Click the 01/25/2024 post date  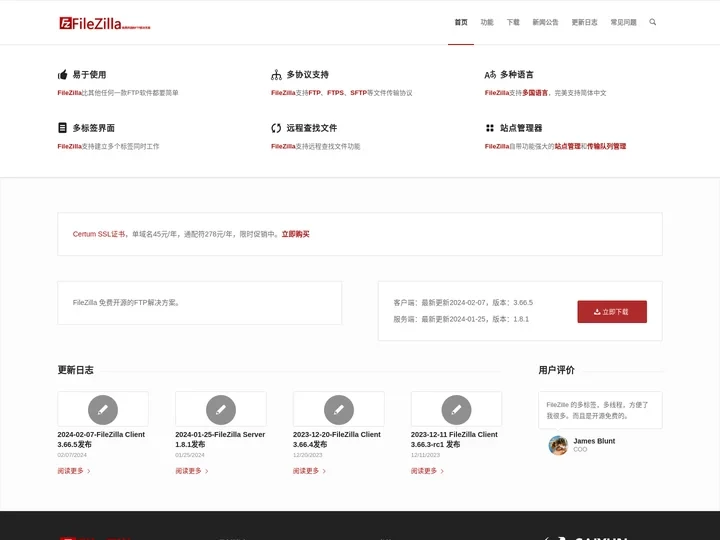click(190, 455)
